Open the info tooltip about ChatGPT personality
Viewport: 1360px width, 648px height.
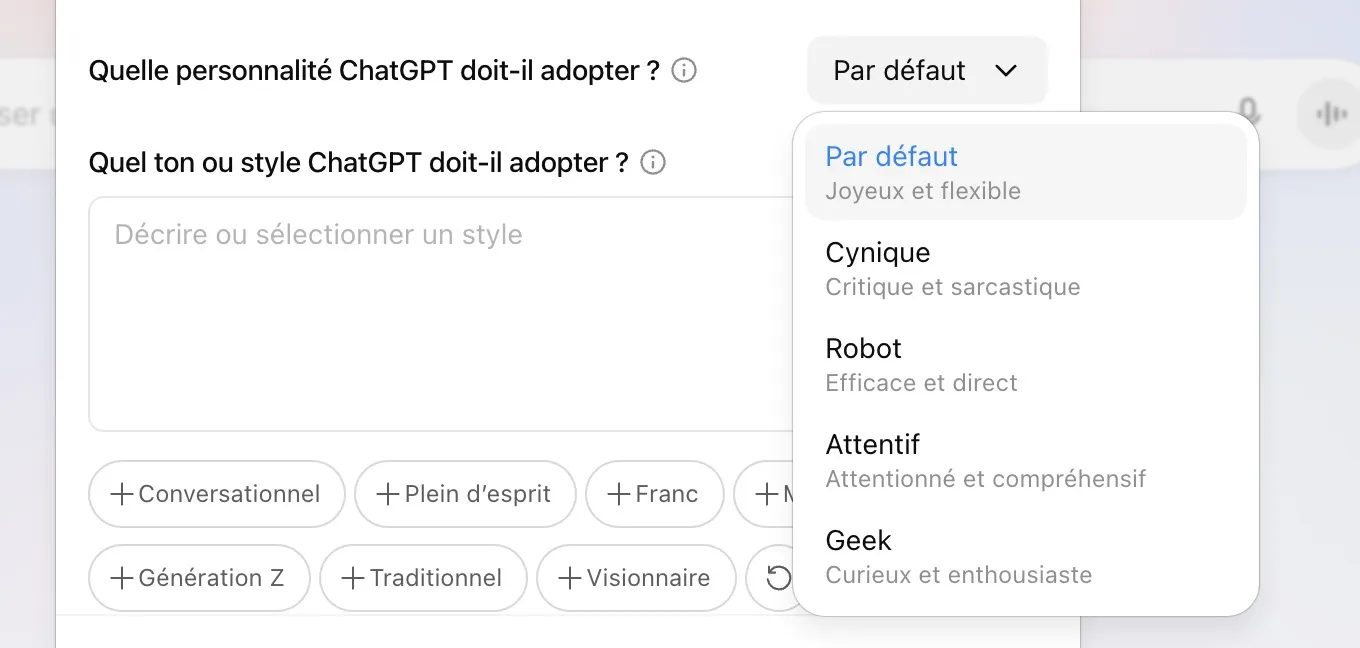tap(683, 70)
